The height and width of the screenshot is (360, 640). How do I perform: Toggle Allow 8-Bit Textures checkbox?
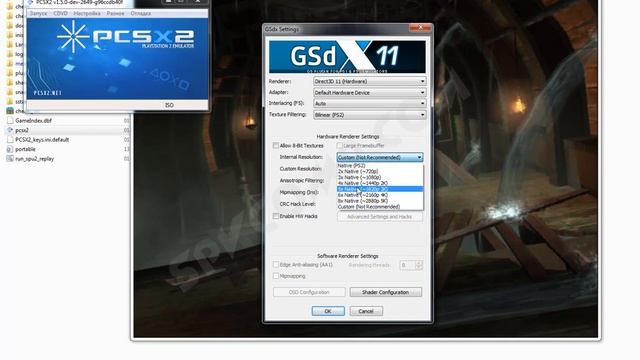tap(276, 146)
